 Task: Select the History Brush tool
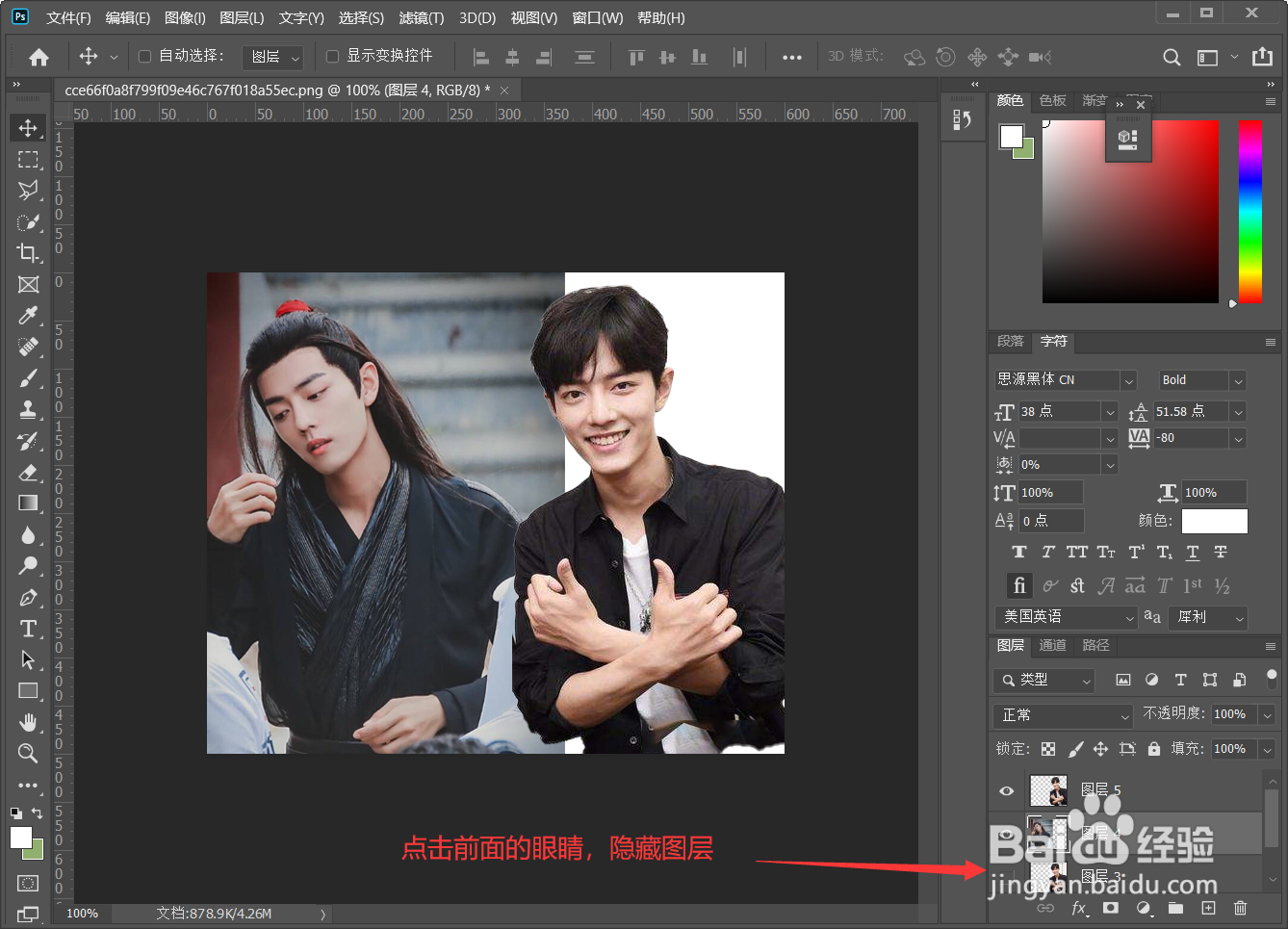(28, 441)
